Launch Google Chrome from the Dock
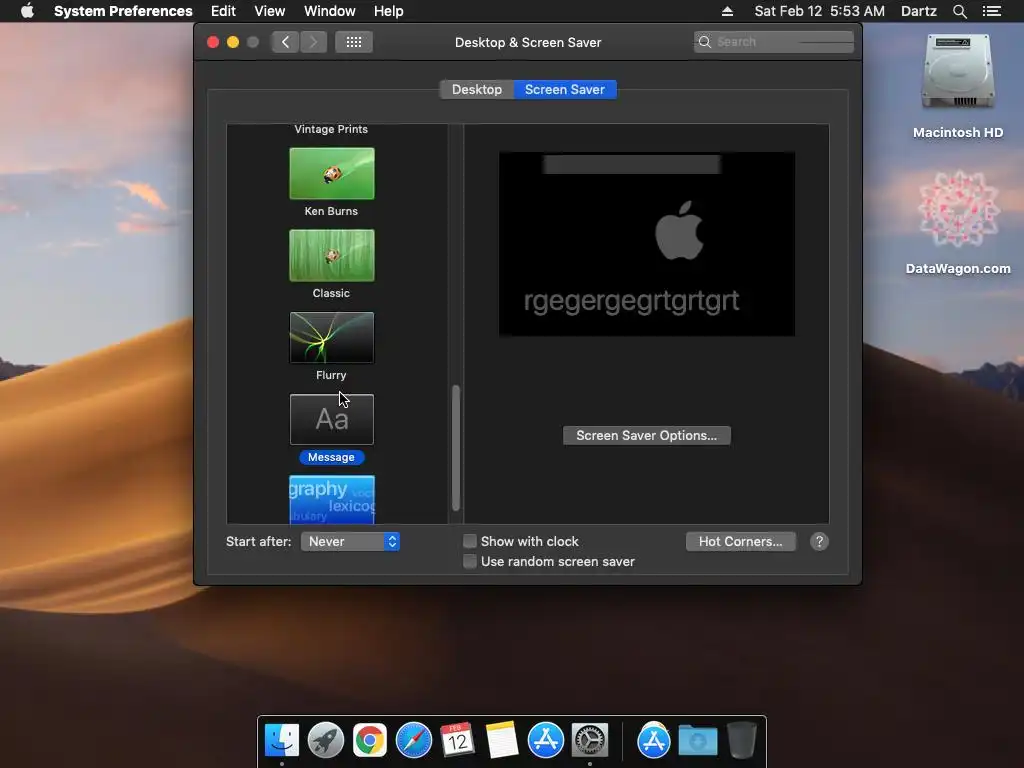This screenshot has height=768, width=1024. pyautogui.click(x=370, y=740)
